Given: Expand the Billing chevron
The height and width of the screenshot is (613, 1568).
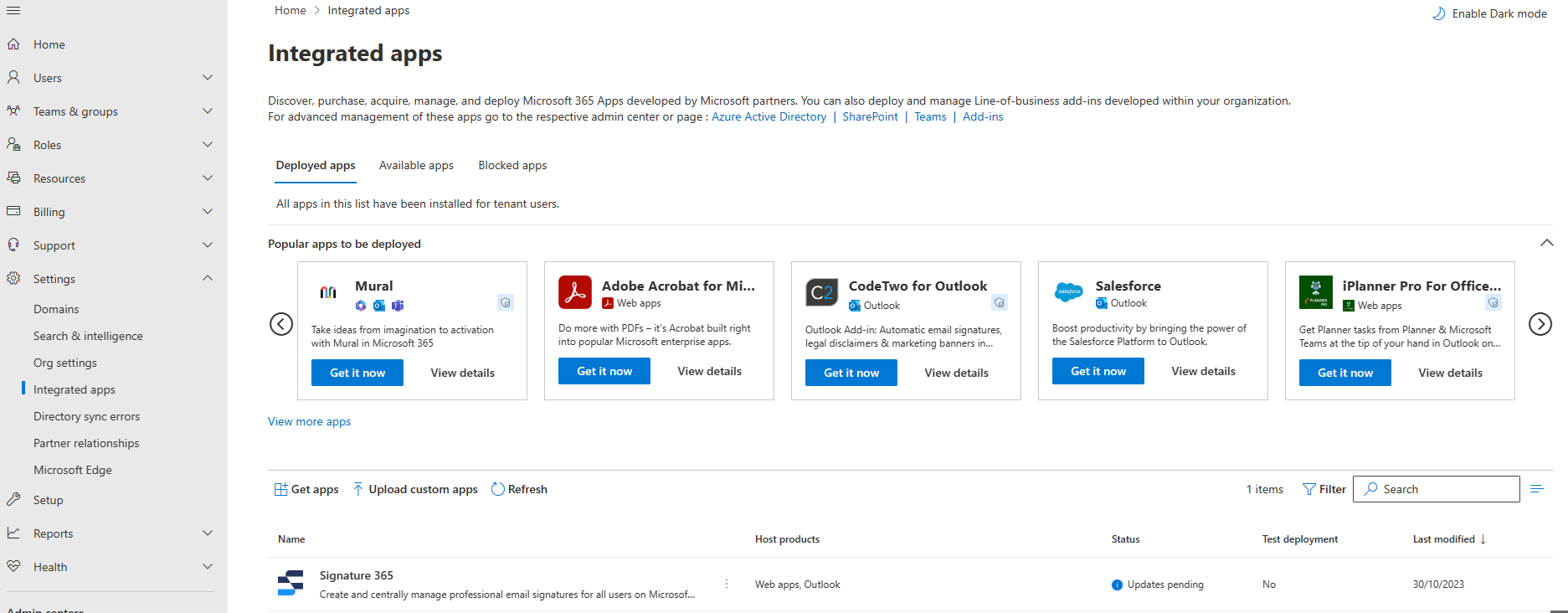Looking at the screenshot, I should (x=208, y=212).
